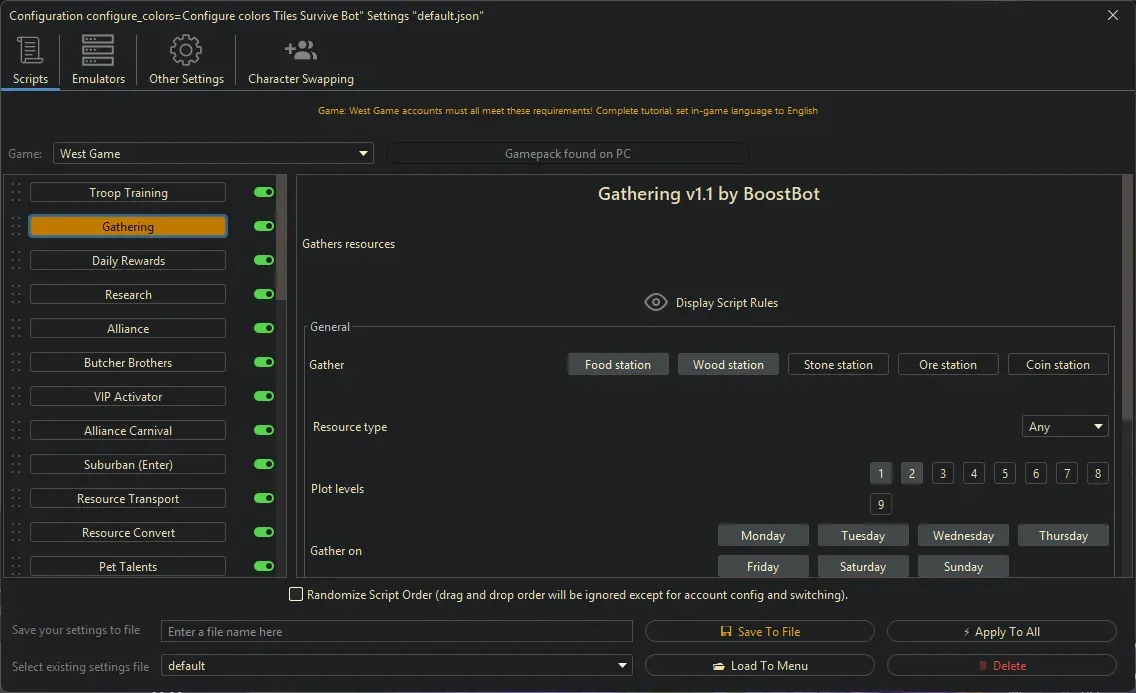The image size is (1136, 693).
Task: Open the Scripts tab icon
Action: coord(30,50)
